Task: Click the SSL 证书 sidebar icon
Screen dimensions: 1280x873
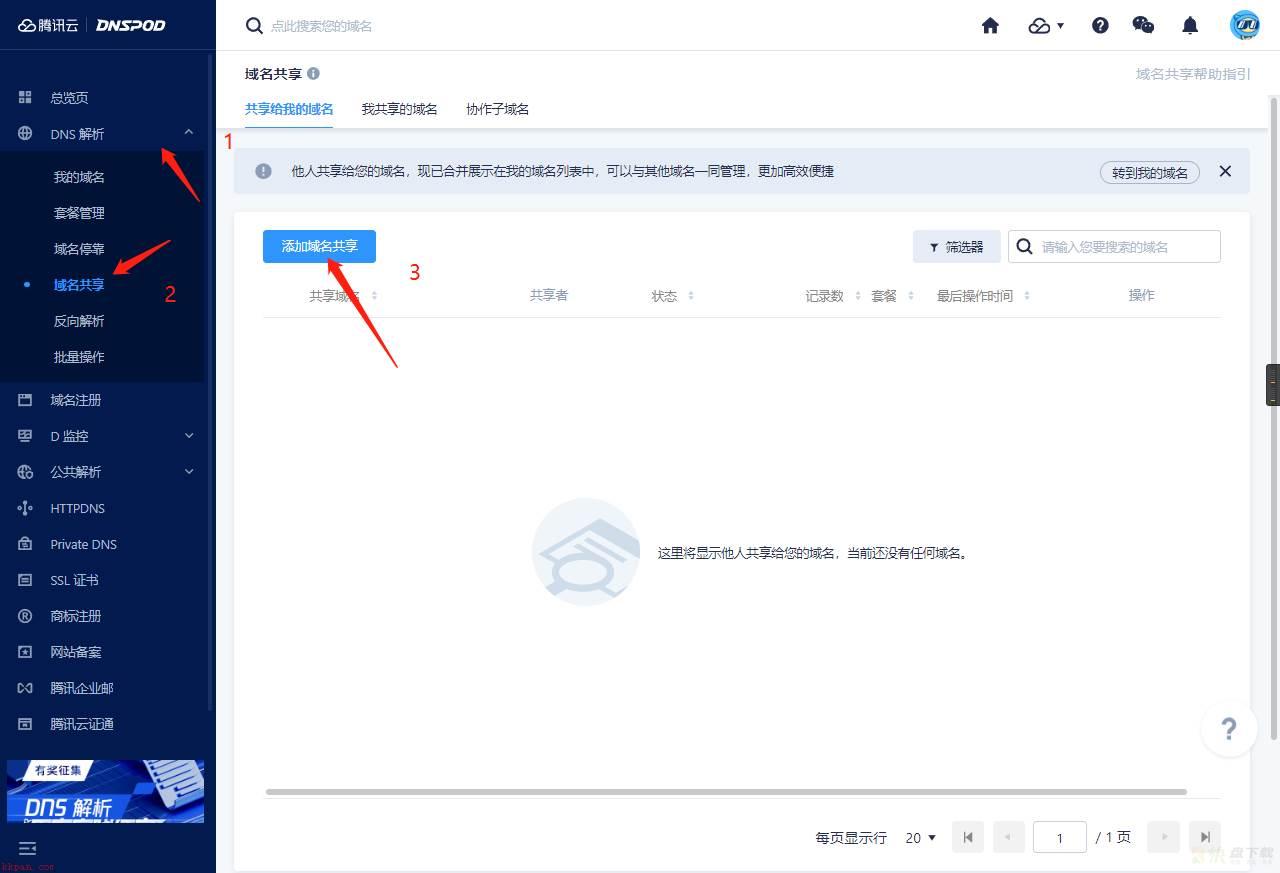Action: (x=25, y=580)
